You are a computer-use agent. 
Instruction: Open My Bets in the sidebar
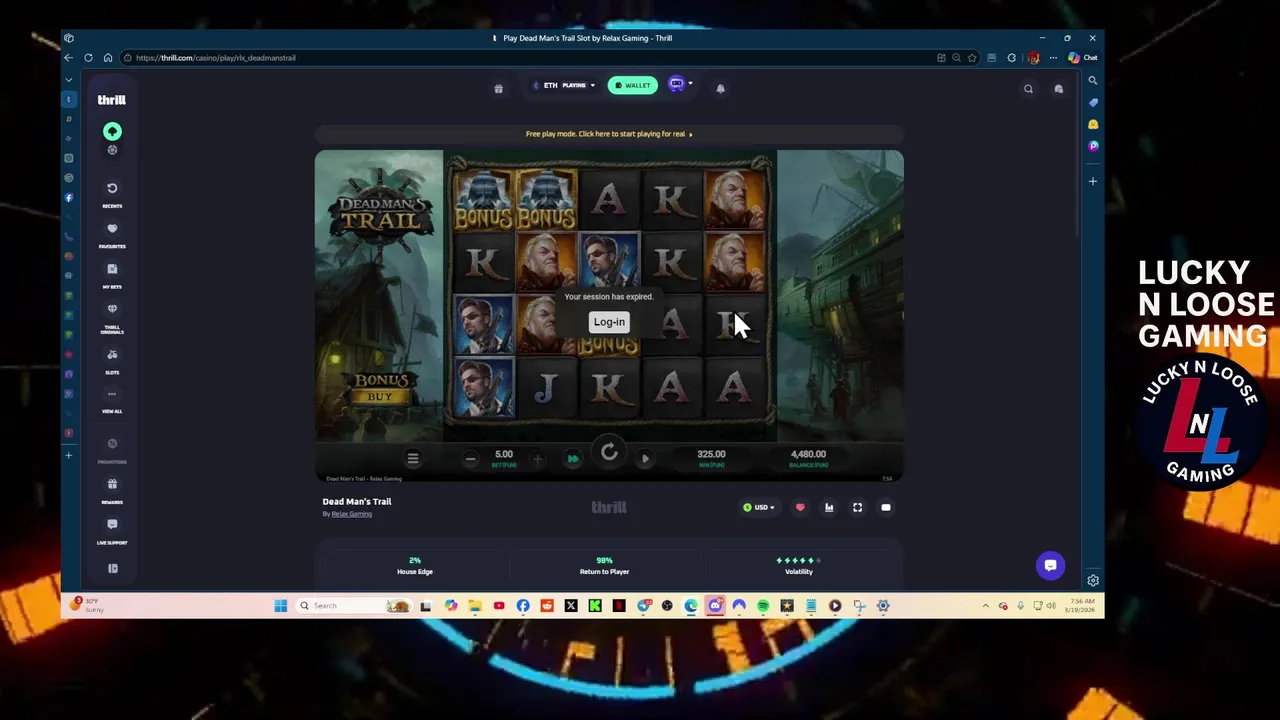[112, 269]
